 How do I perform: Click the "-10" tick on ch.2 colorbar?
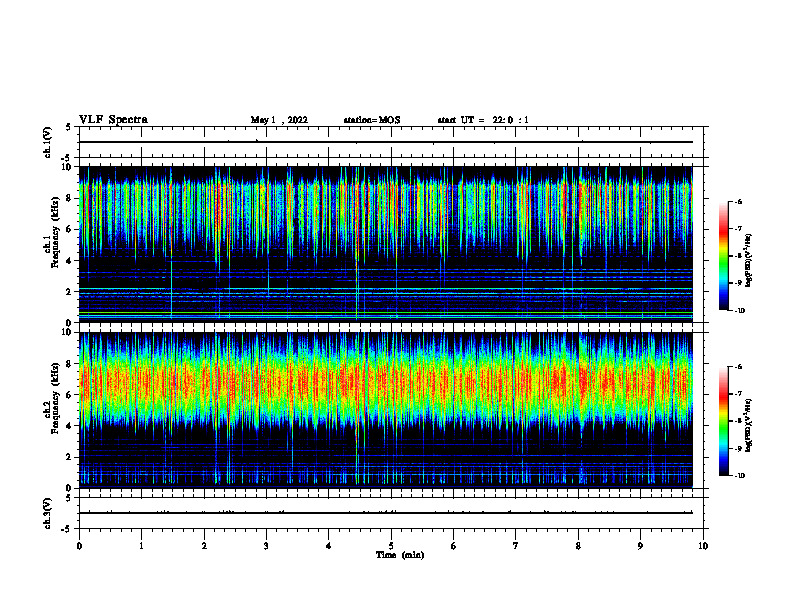tap(740, 476)
